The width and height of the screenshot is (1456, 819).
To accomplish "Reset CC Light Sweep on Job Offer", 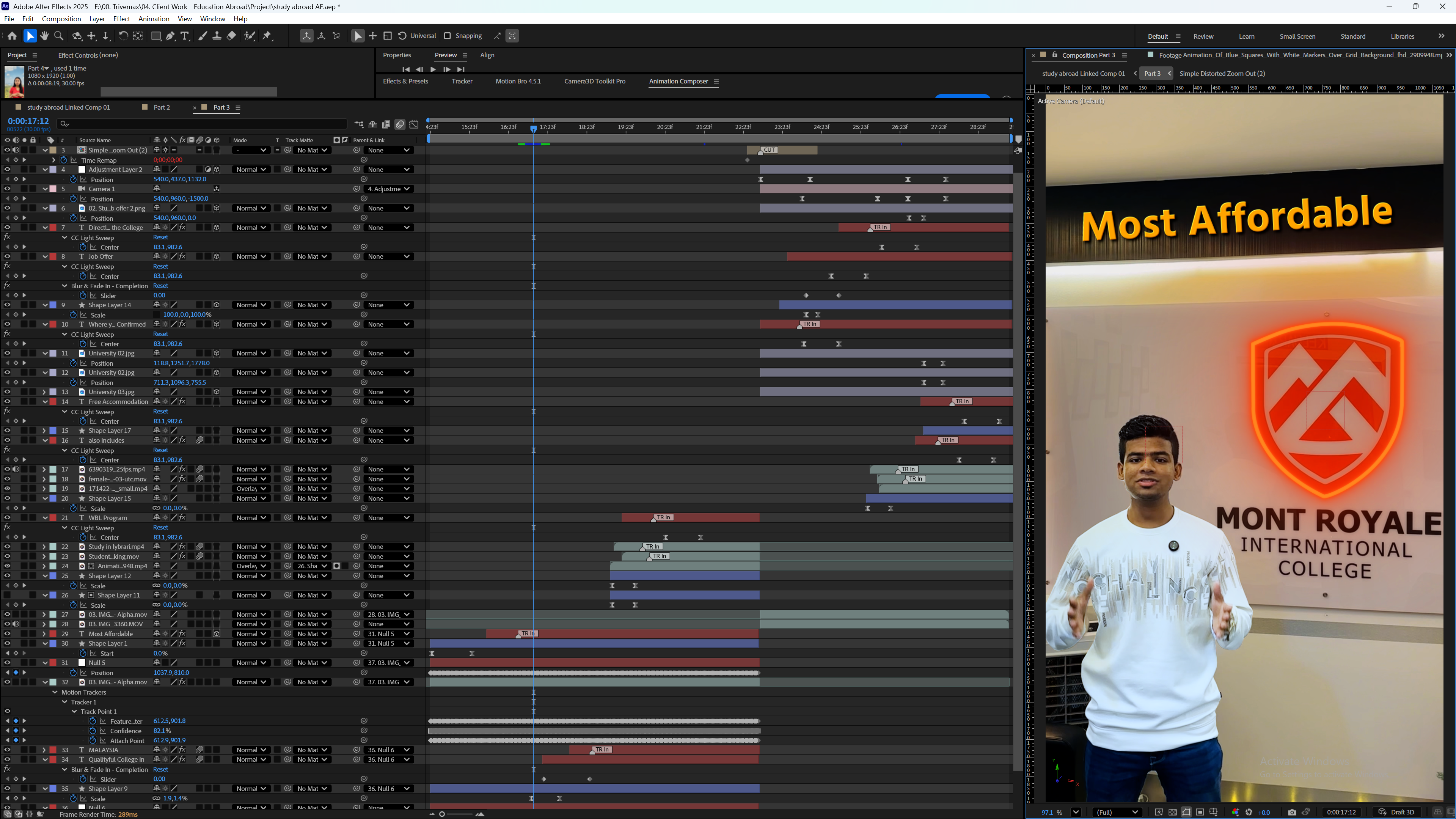I will click(160, 267).
